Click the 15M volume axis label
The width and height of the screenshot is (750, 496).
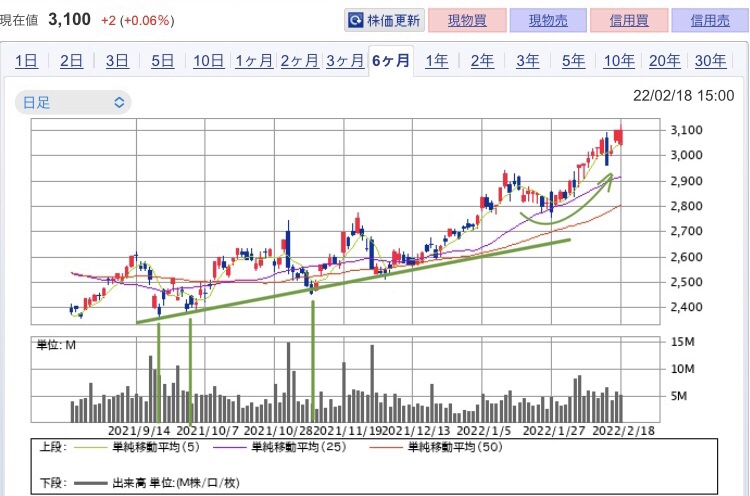(683, 342)
